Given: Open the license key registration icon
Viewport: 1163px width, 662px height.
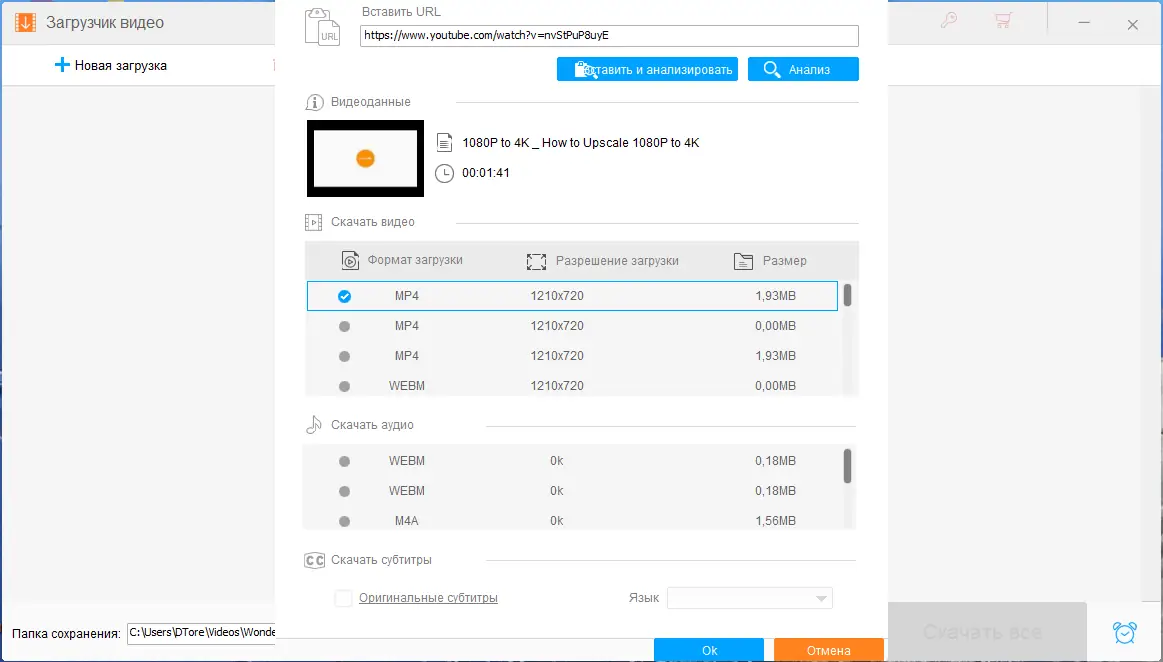Looking at the screenshot, I should pos(949,20).
